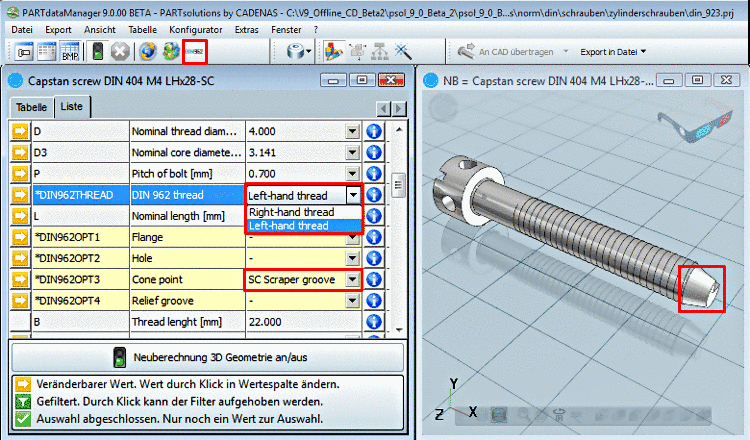750x440 pixels.
Task: Open the Konfigurator menu
Action: (x=196, y=30)
